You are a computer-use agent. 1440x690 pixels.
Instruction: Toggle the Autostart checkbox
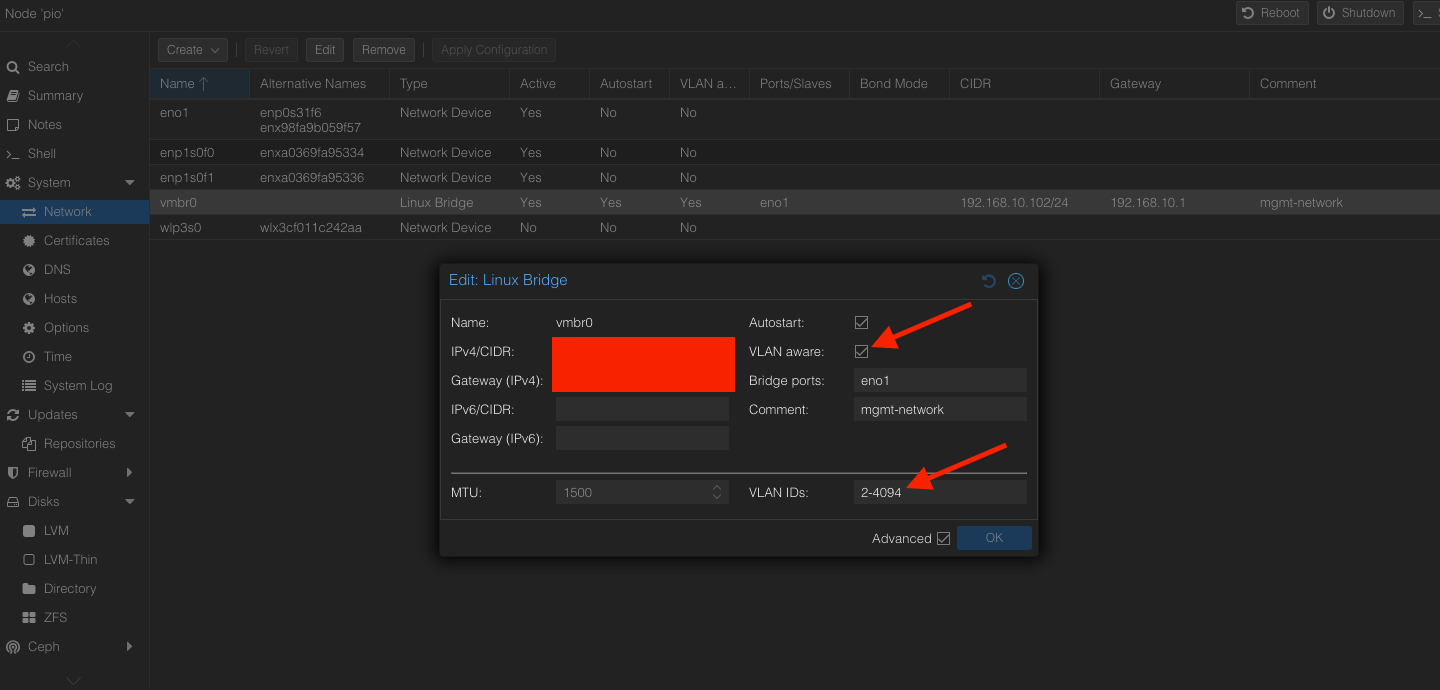pyautogui.click(x=861, y=323)
